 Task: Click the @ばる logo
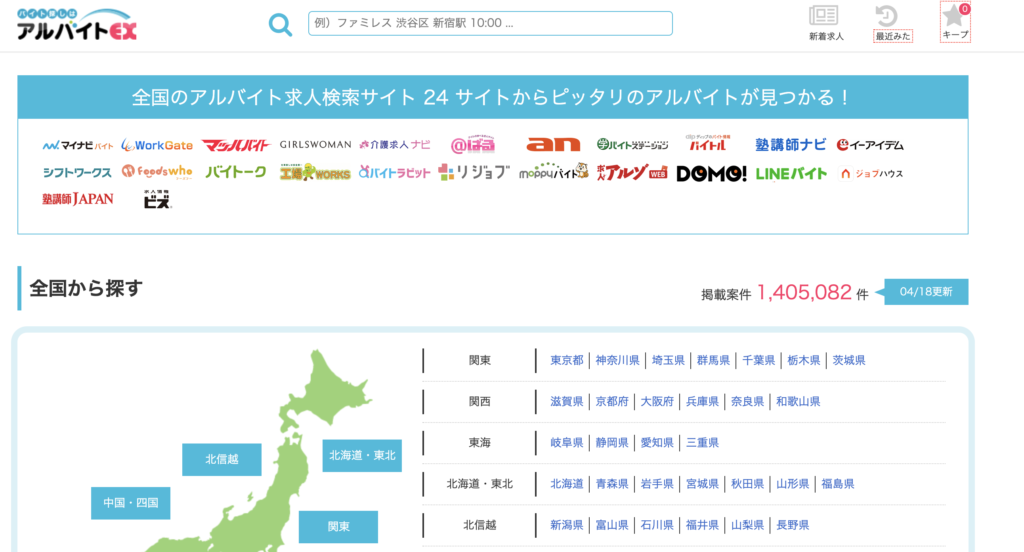473,144
